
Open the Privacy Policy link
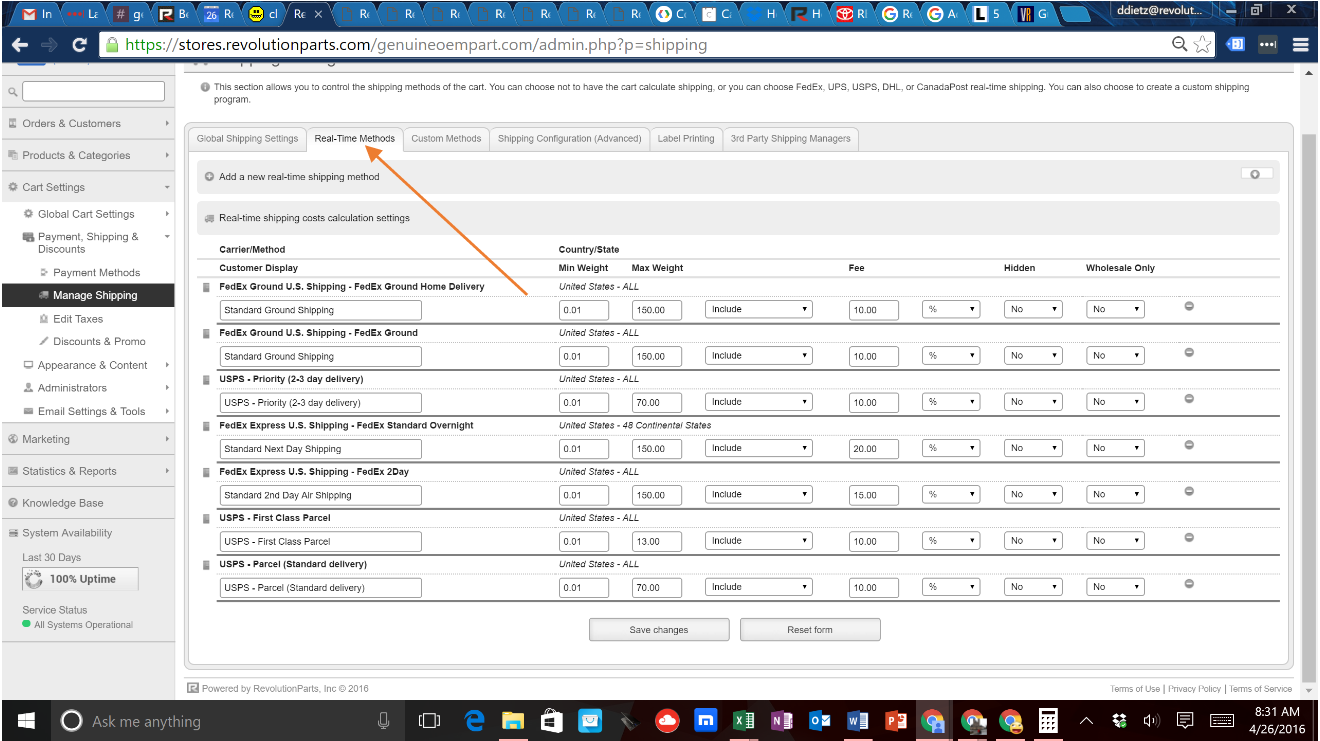tap(1195, 689)
